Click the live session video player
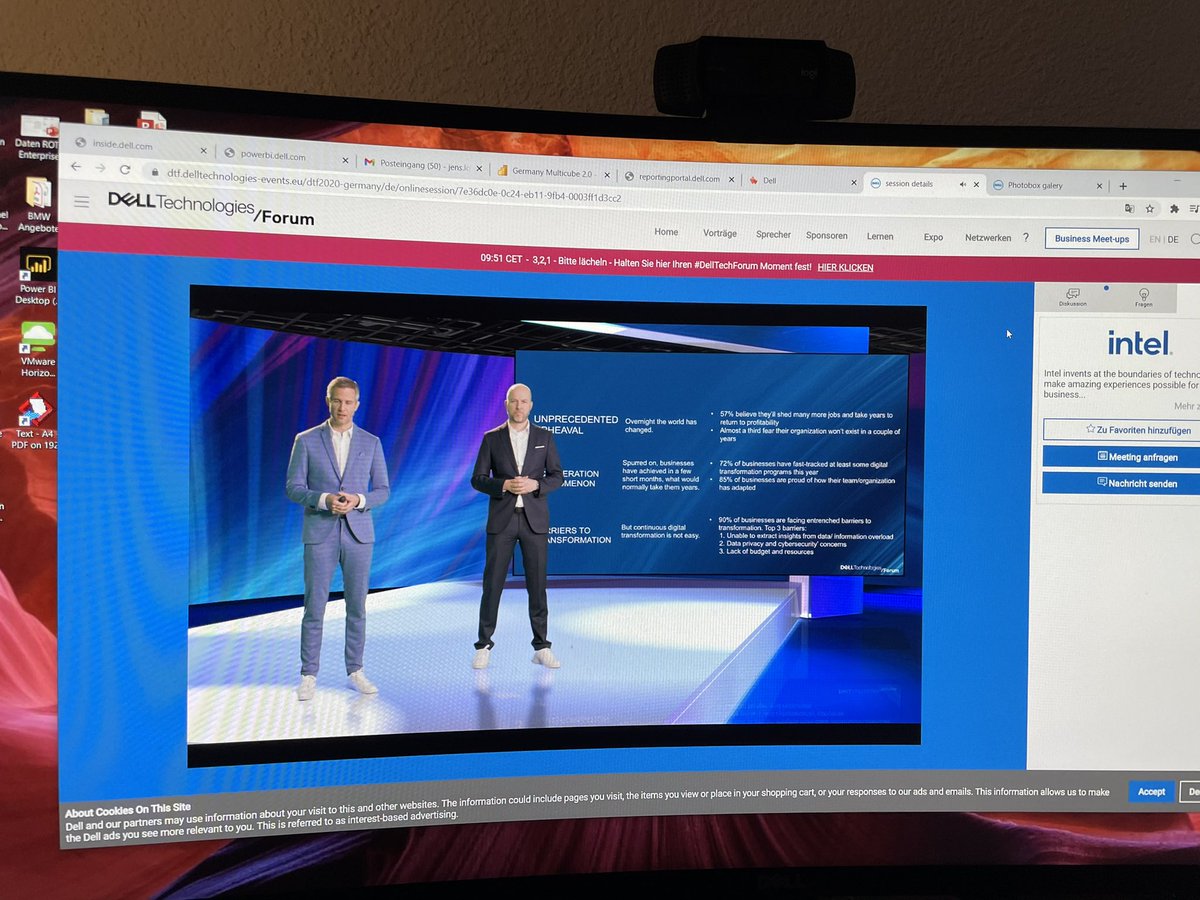Image resolution: width=1200 pixels, height=900 pixels. tap(557, 525)
